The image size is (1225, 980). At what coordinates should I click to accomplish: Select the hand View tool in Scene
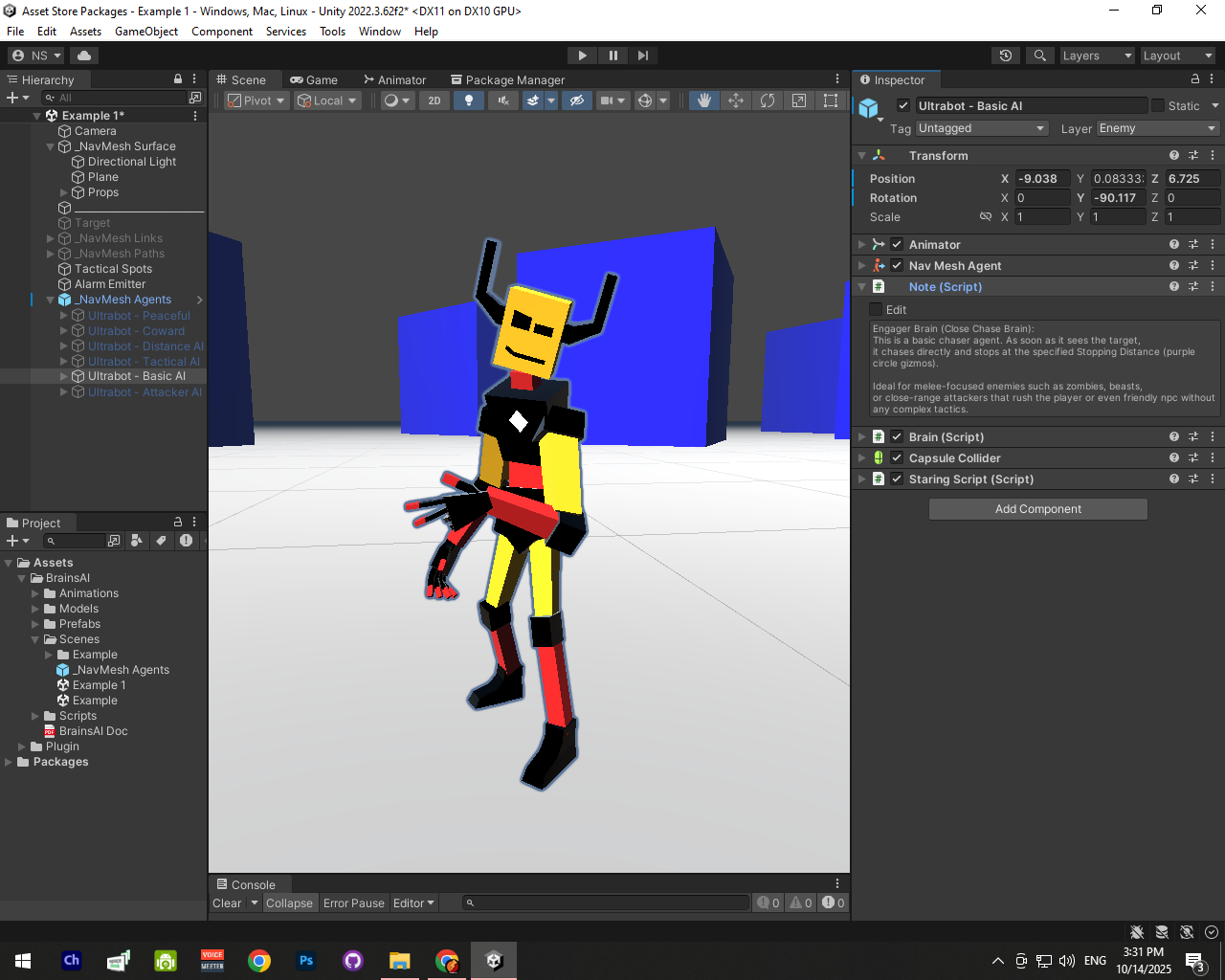click(704, 100)
